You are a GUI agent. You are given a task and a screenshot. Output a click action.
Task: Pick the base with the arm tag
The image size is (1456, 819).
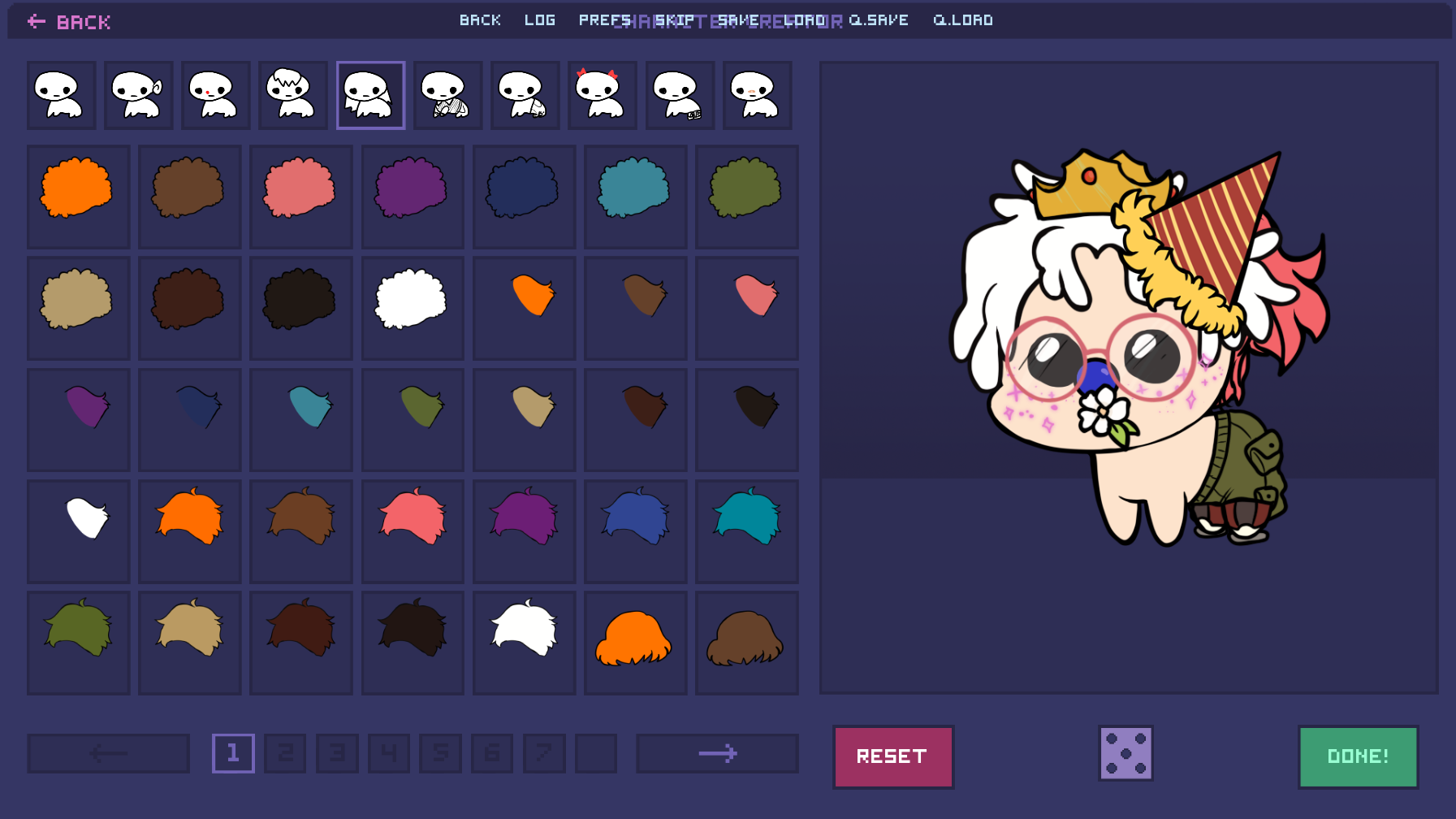[x=680, y=95]
